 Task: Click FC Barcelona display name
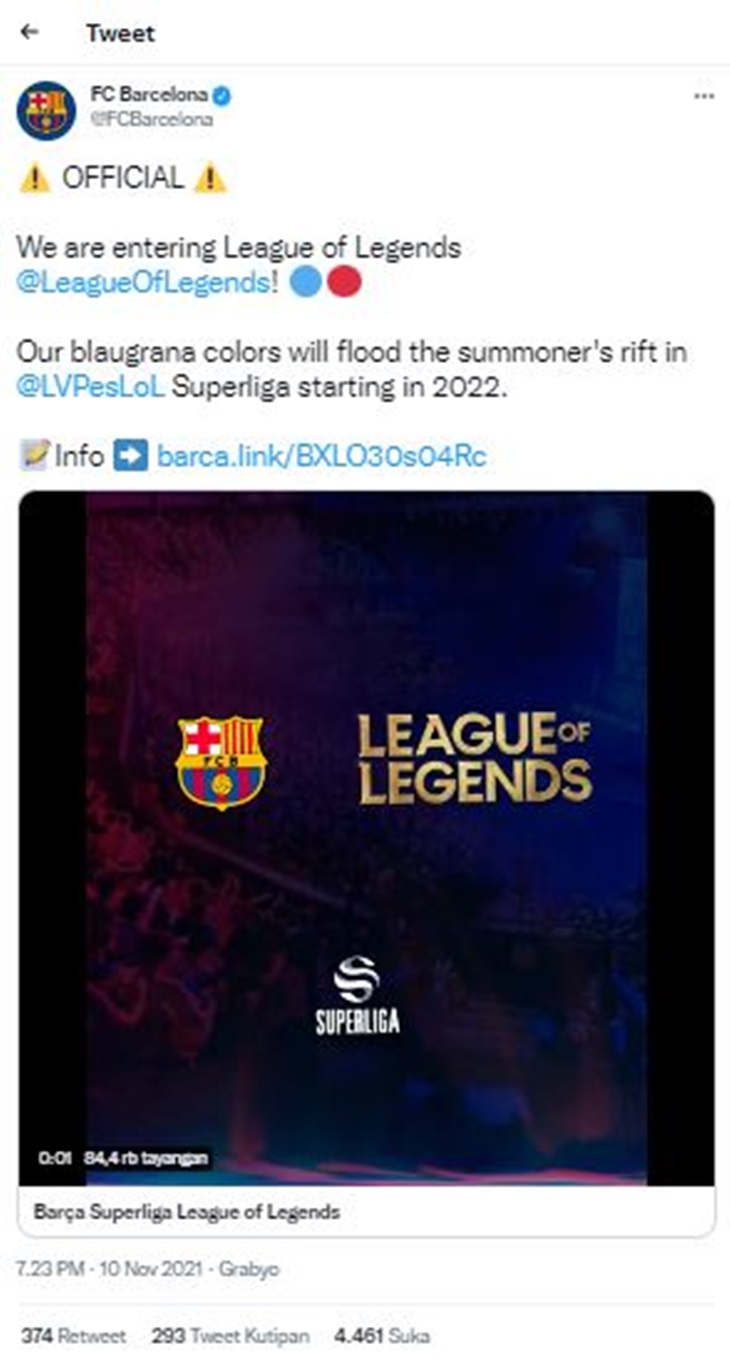[149, 96]
